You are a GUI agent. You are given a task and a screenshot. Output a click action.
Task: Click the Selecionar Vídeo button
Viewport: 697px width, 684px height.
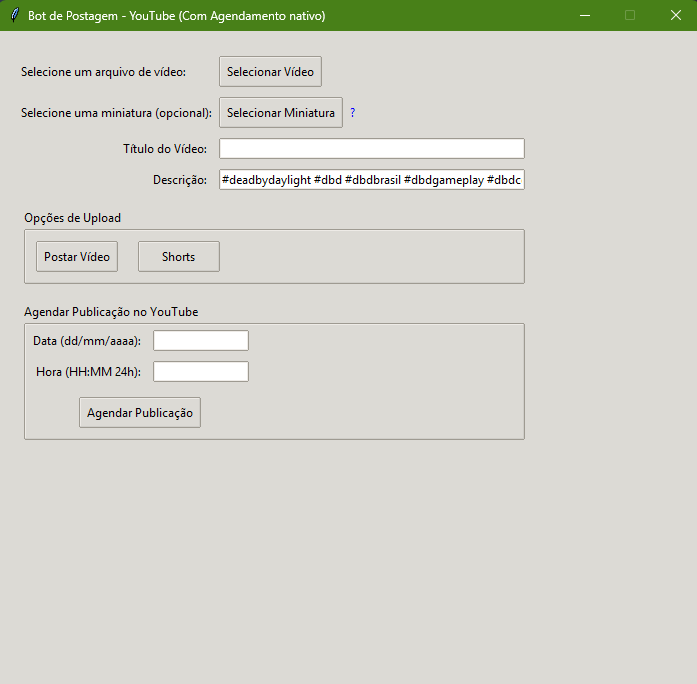coord(270,72)
